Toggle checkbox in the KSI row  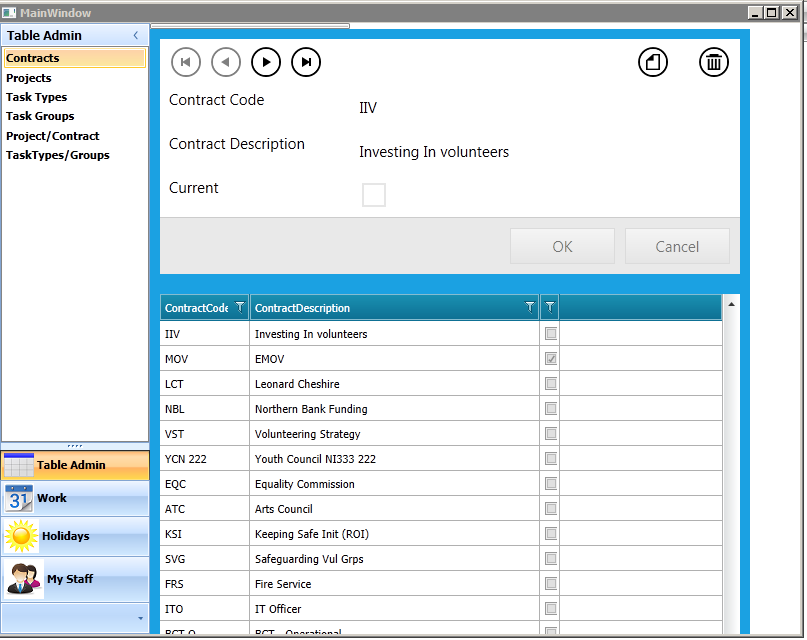click(551, 534)
